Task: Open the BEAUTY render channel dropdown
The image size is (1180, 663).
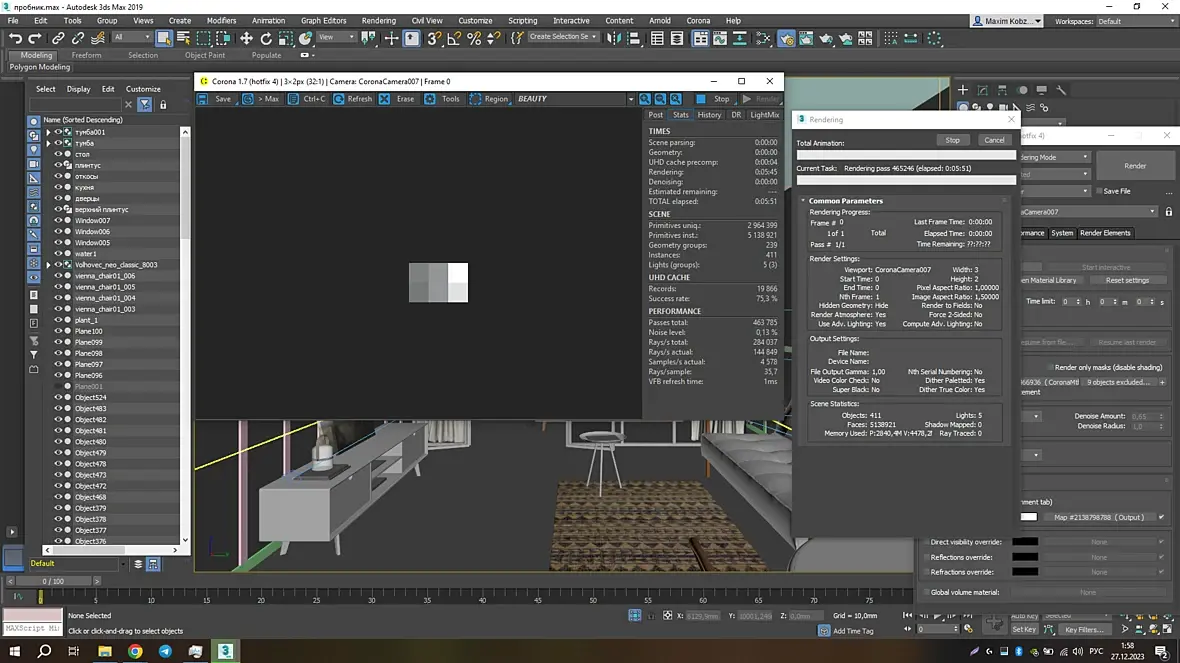Action: (x=630, y=99)
